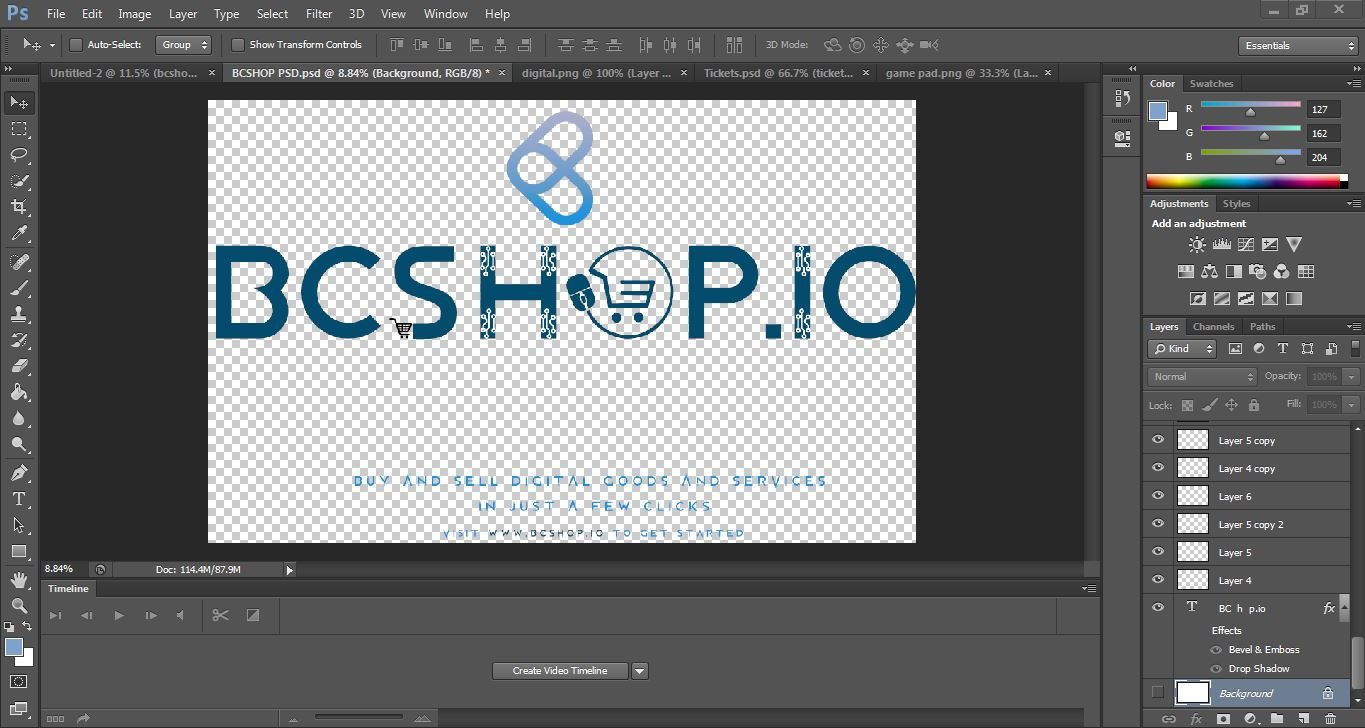Select the Eraser tool
The image size is (1365, 728).
tap(19, 366)
